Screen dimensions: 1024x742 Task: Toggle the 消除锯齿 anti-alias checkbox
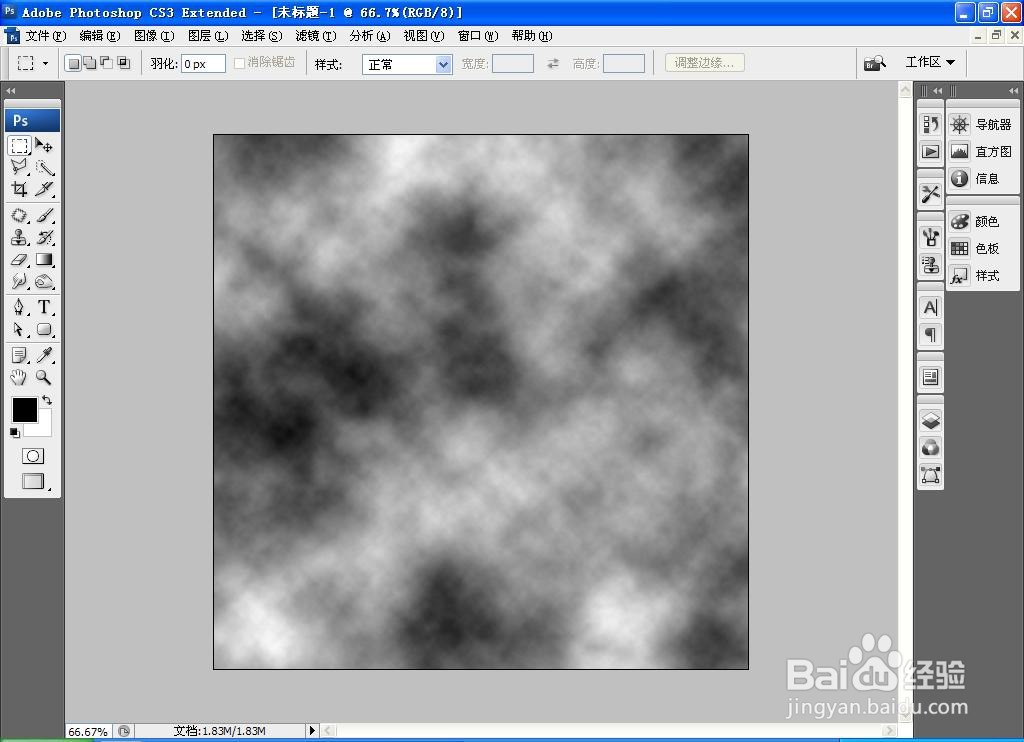pos(240,63)
